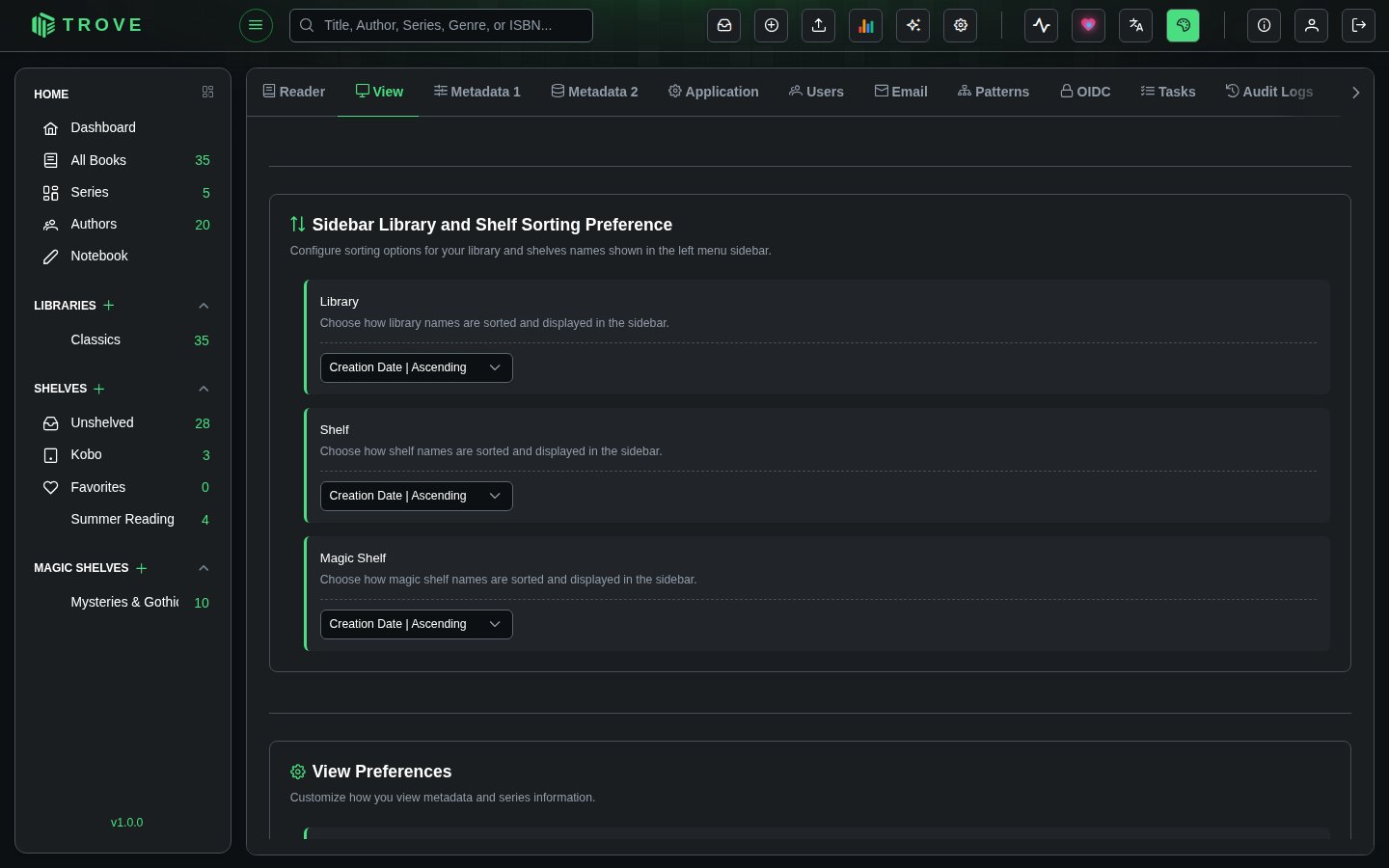
Task: Switch to the Reader tab
Action: 293,92
